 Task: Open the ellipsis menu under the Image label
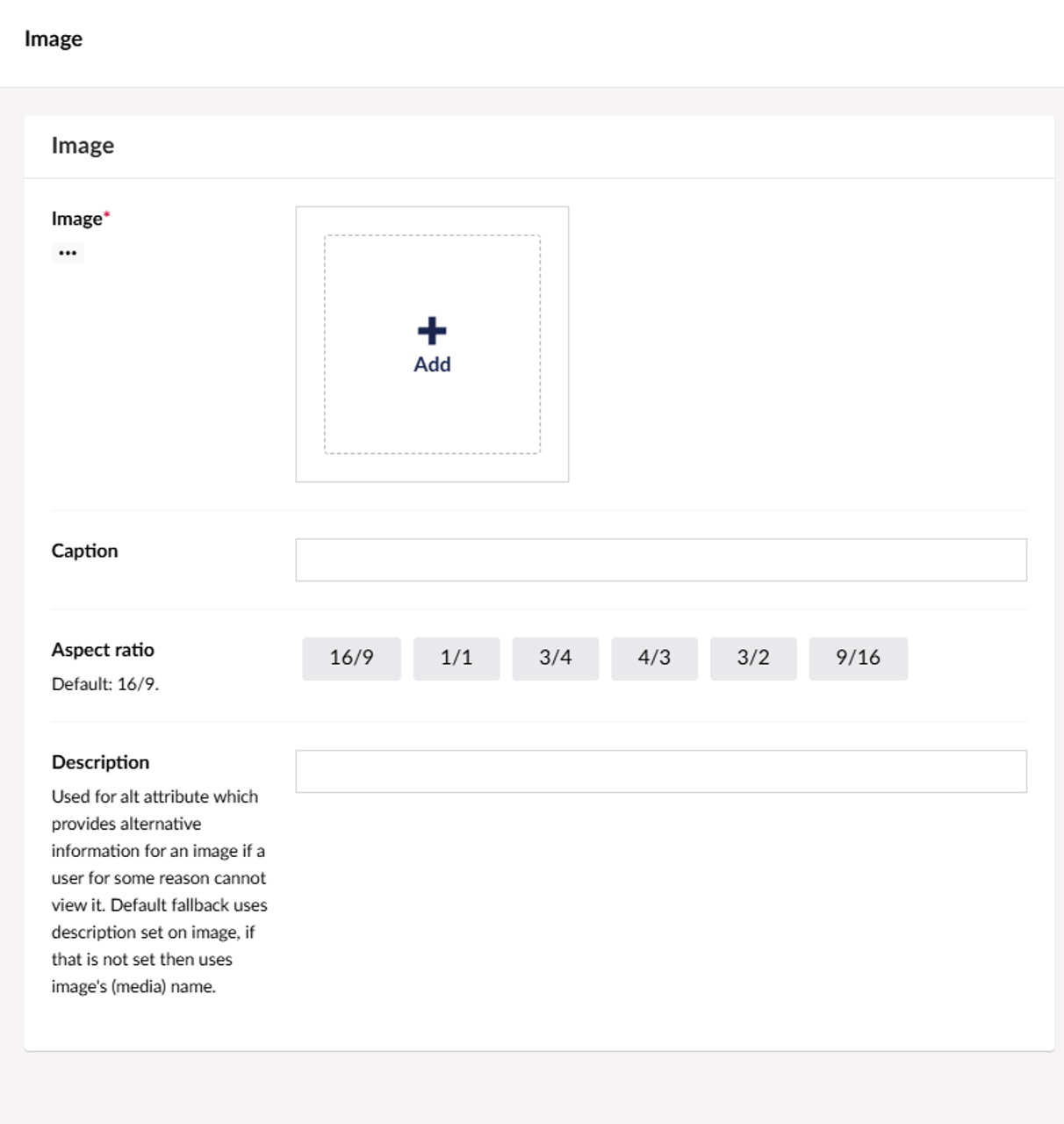68,253
